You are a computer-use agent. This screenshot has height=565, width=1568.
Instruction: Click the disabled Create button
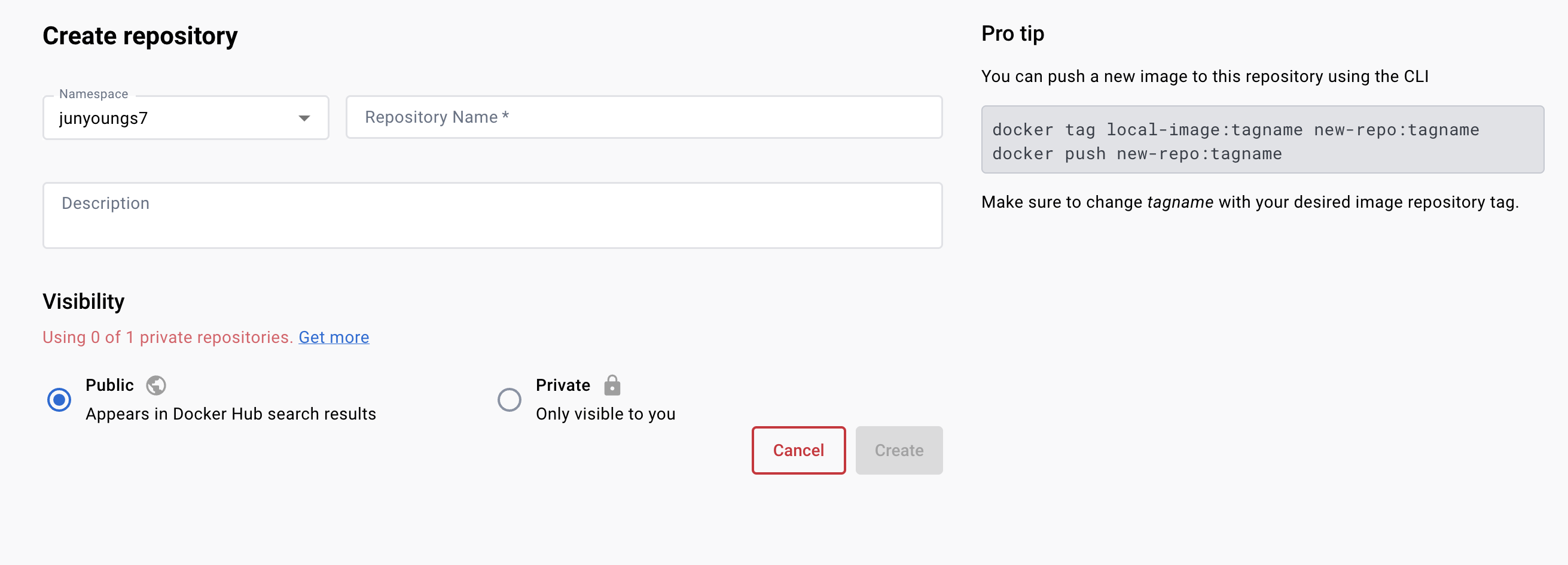pos(898,451)
